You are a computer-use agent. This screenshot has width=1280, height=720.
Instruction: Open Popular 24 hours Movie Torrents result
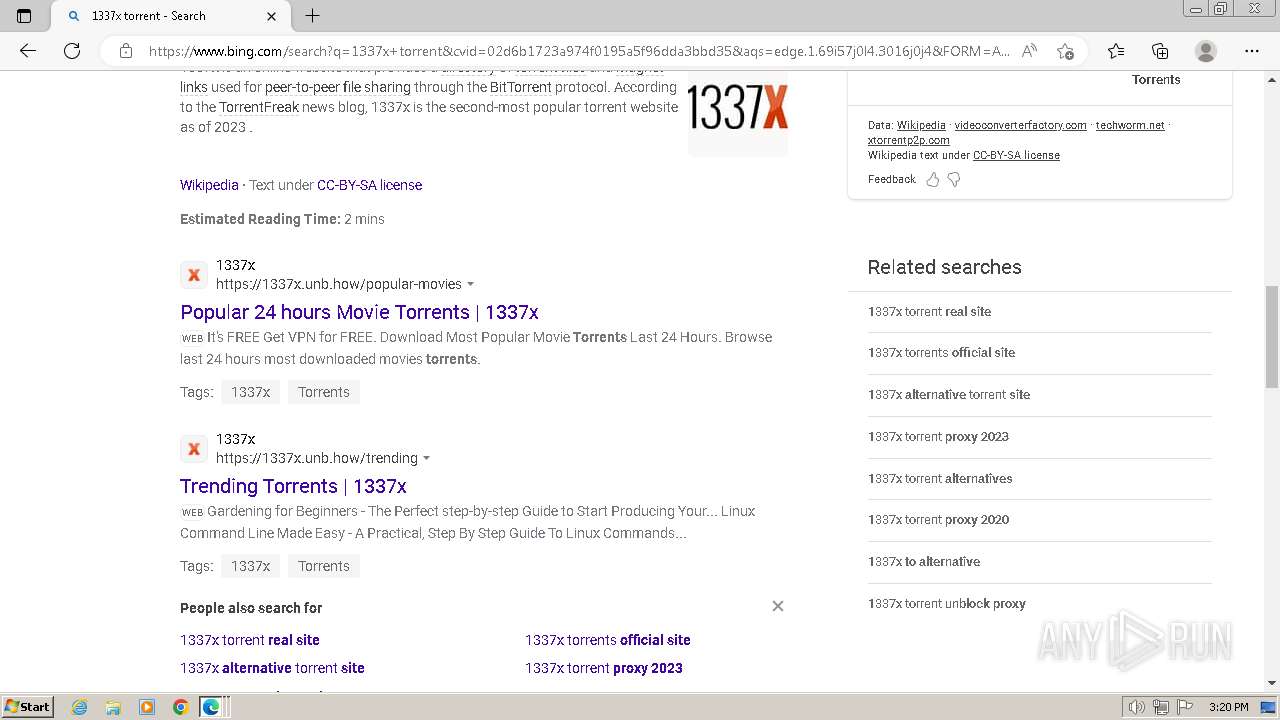(359, 312)
